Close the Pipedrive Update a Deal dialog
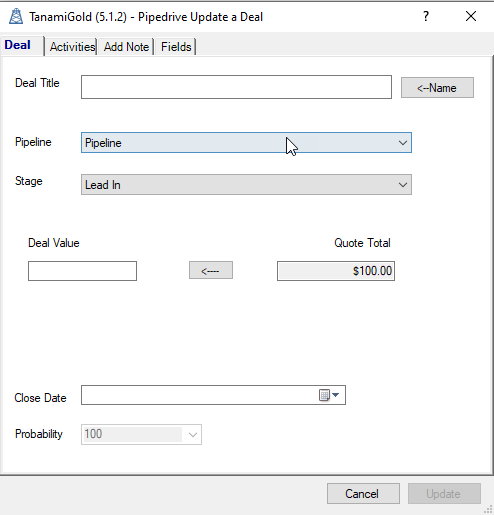Screen dimensions: 494x515 pyautogui.click(x=471, y=16)
